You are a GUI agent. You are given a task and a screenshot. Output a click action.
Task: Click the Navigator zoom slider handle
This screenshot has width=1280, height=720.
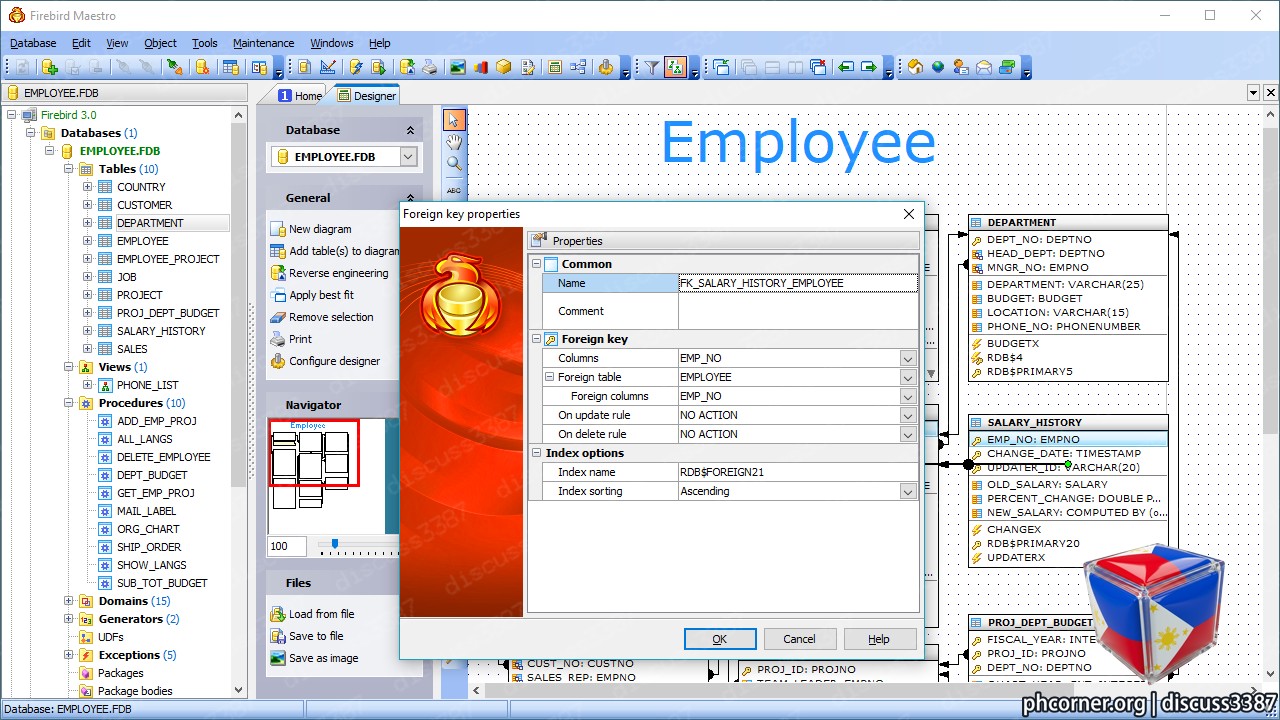click(x=334, y=545)
